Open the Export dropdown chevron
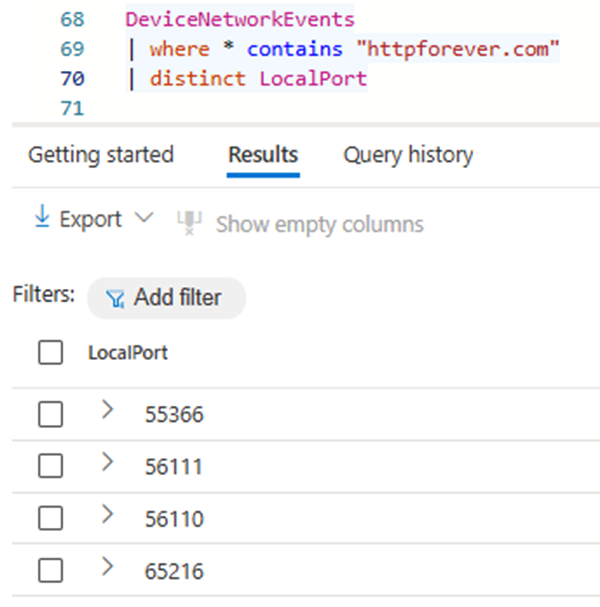Screen dimensions: 600x607 (x=143, y=218)
